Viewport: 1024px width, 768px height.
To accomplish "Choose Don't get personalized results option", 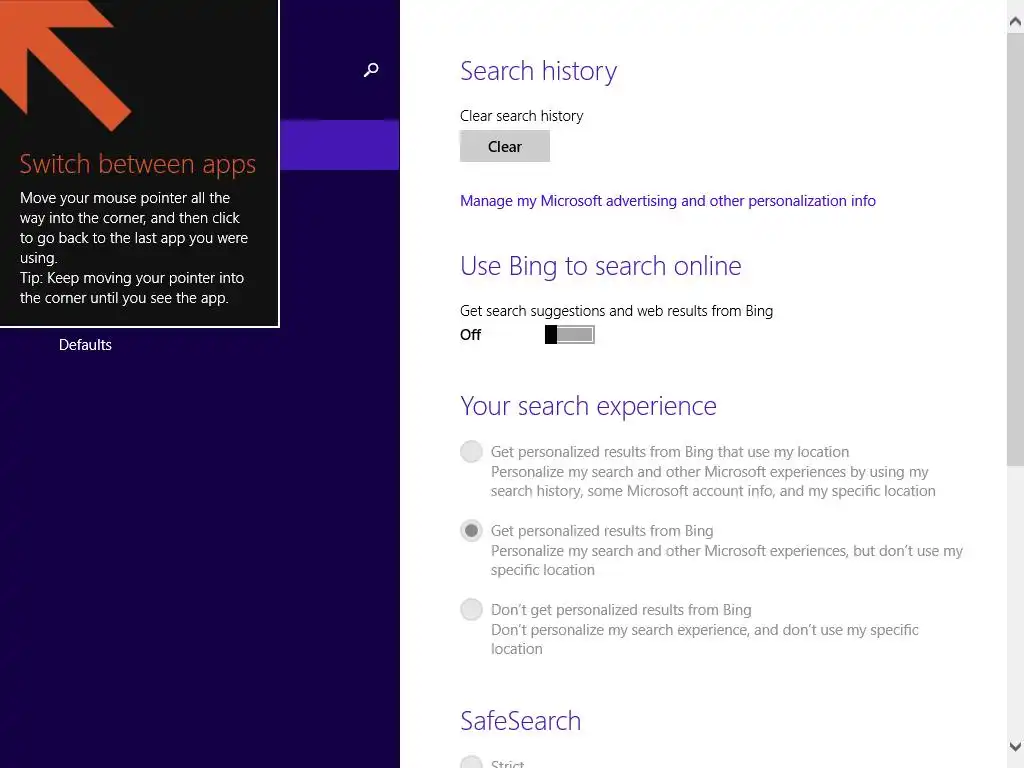I will tap(471, 609).
